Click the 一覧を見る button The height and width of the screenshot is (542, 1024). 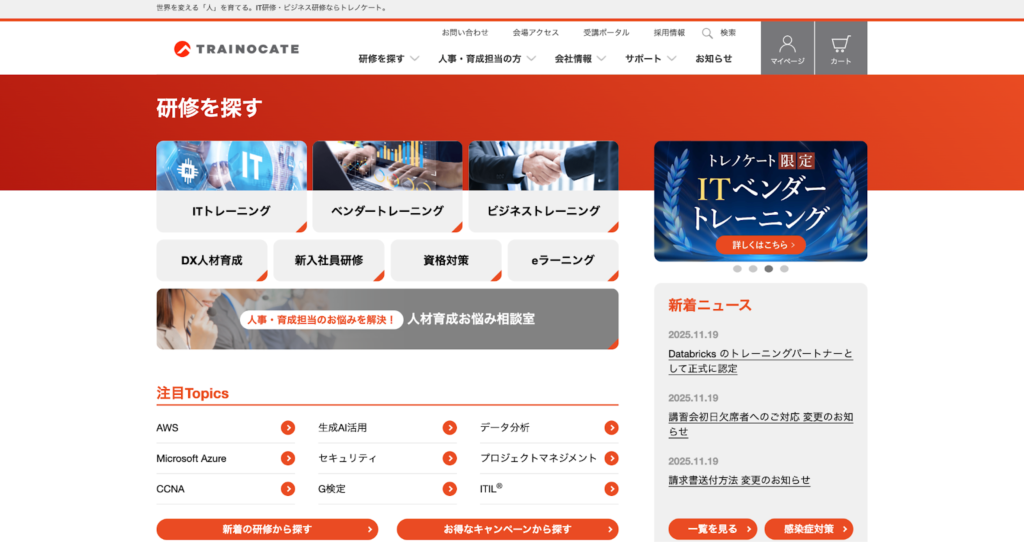coord(712,529)
